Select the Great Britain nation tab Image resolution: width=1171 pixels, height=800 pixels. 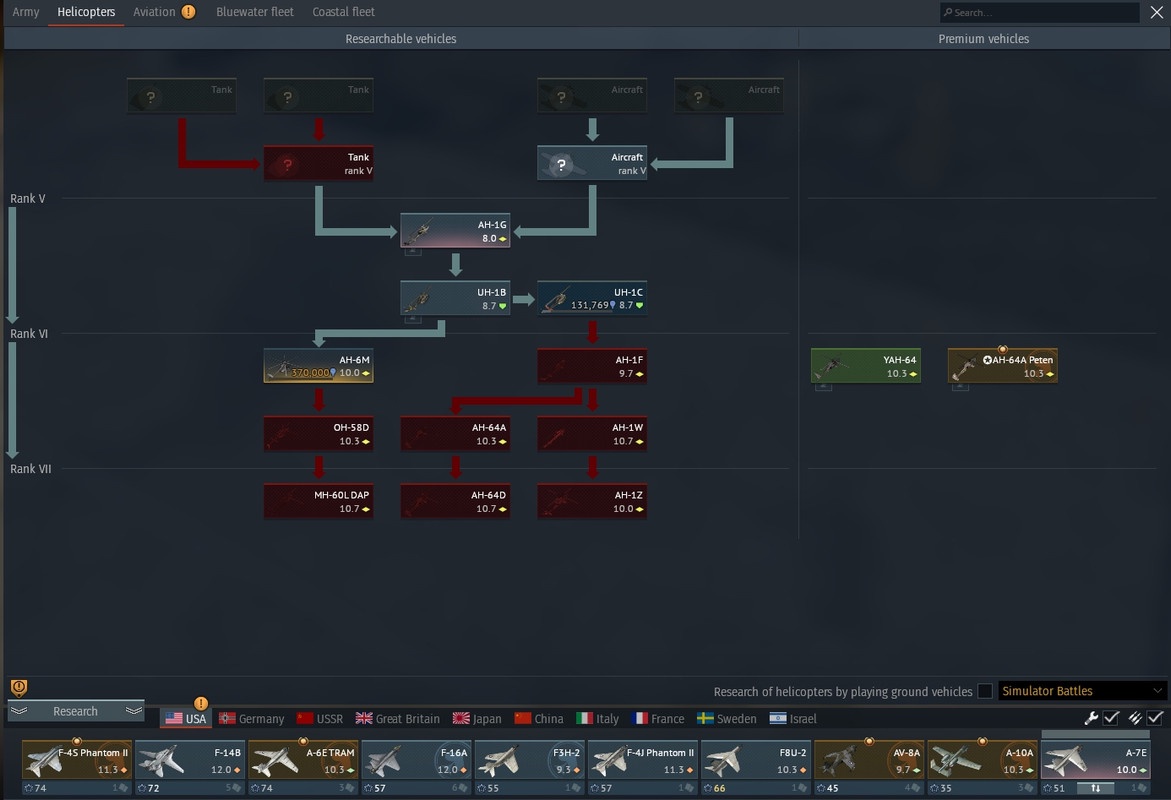pos(397,719)
